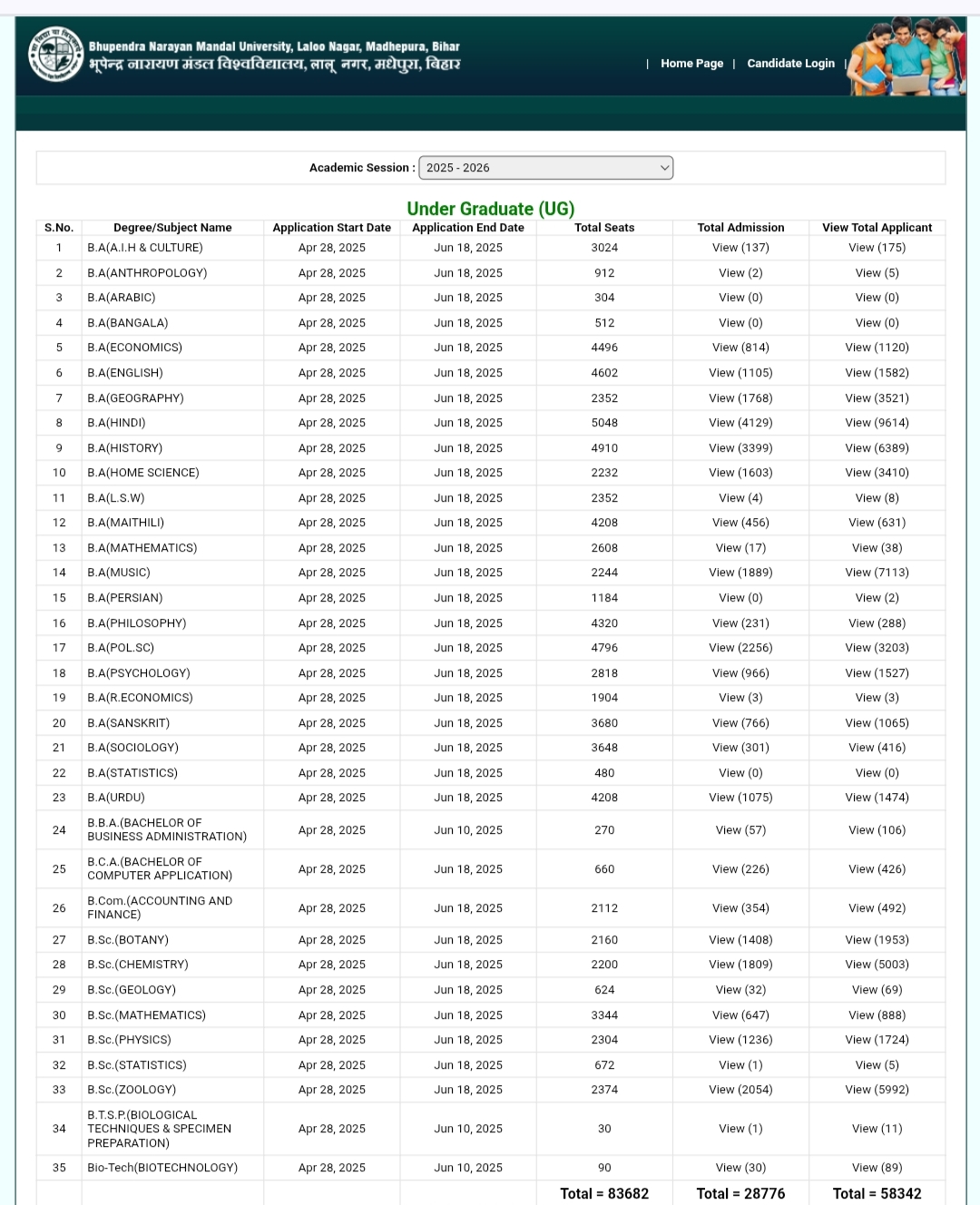
Task: Click View (814) admission for B.A(ECONOMICS)
Action: (x=740, y=348)
